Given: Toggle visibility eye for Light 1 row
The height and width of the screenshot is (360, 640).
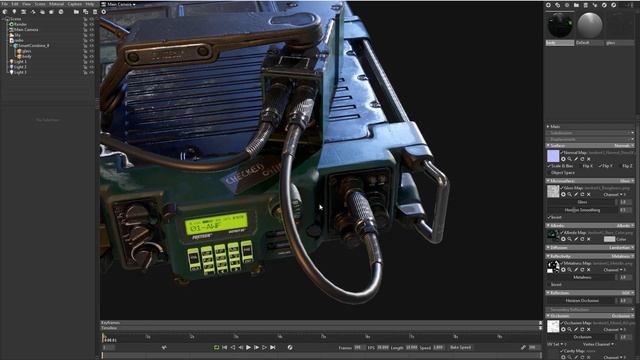Looking at the screenshot, I should coord(91,62).
